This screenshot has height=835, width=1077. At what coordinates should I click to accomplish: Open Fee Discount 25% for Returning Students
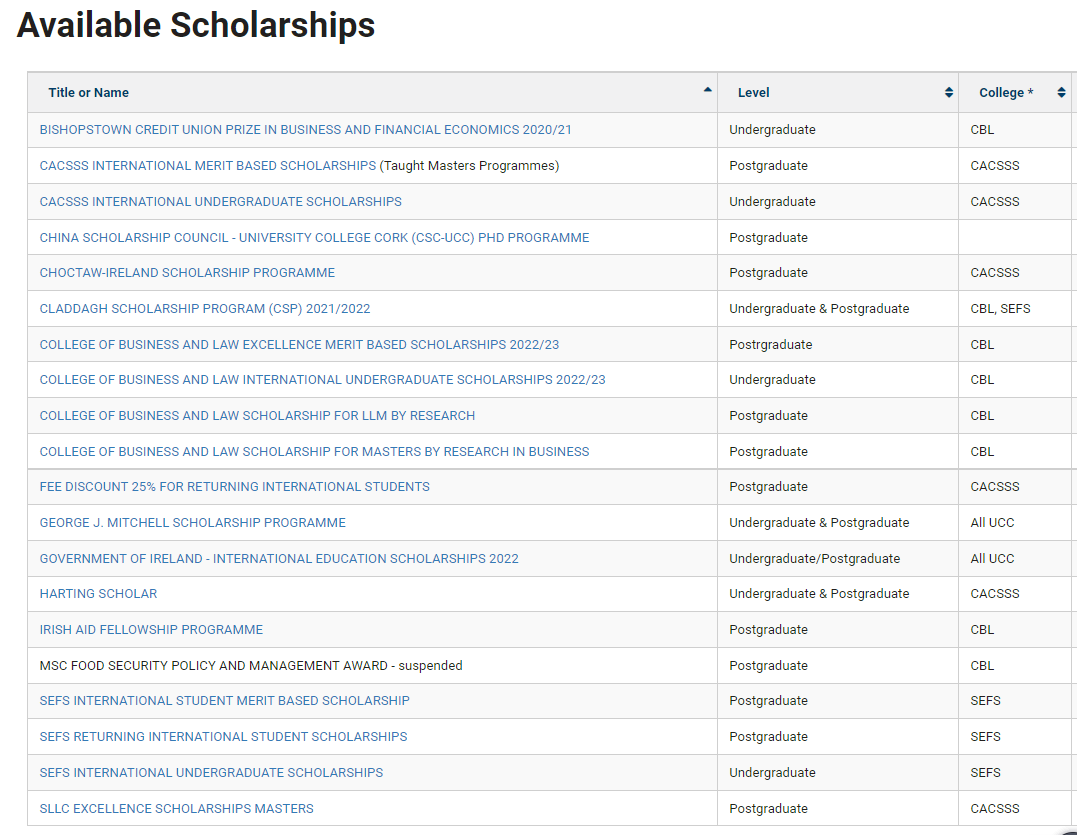click(x=235, y=487)
